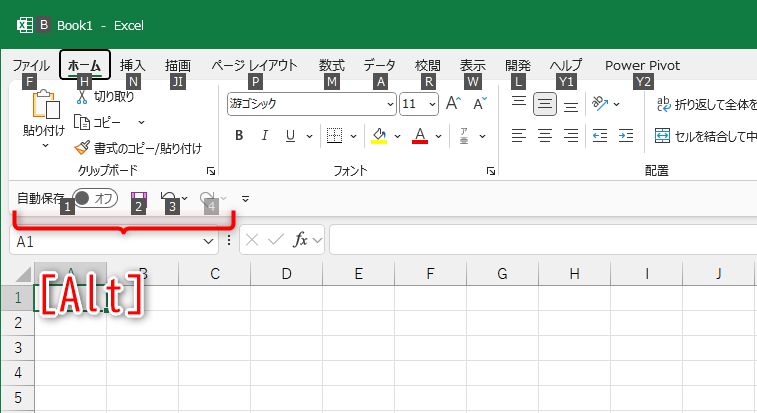This screenshot has height=413, width=757.
Task: Open the orientation dropdown arrow
Action: (617, 104)
